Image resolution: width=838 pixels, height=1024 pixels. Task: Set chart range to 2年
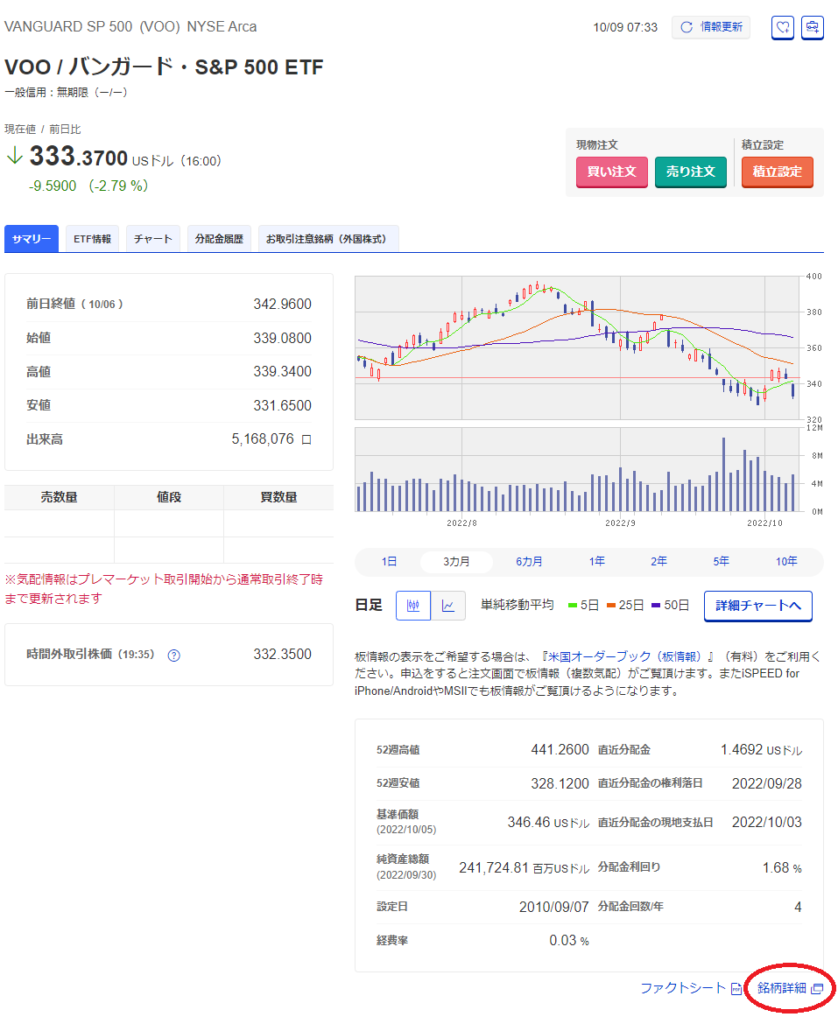(x=658, y=561)
